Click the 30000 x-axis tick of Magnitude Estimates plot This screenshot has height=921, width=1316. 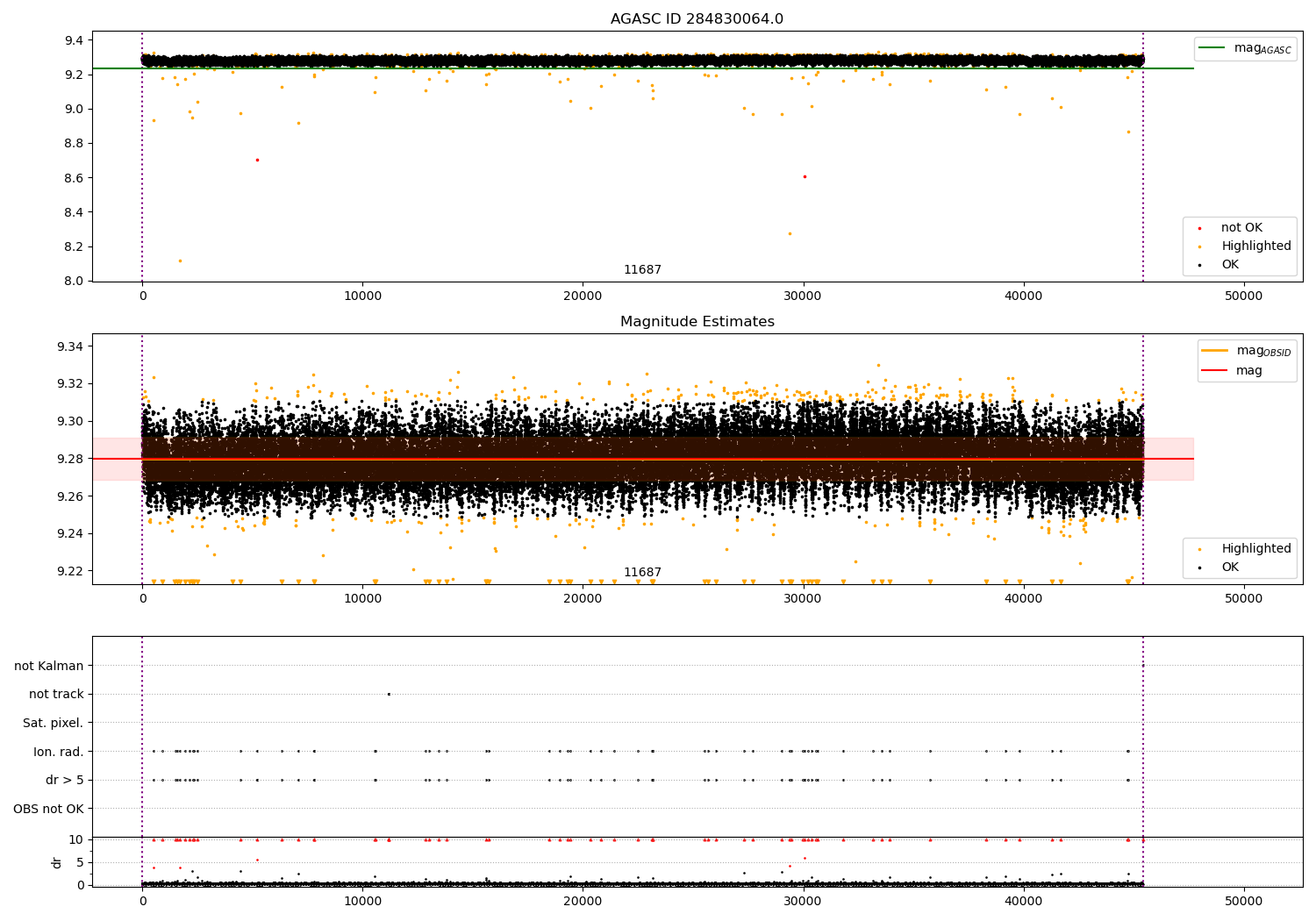(803, 599)
